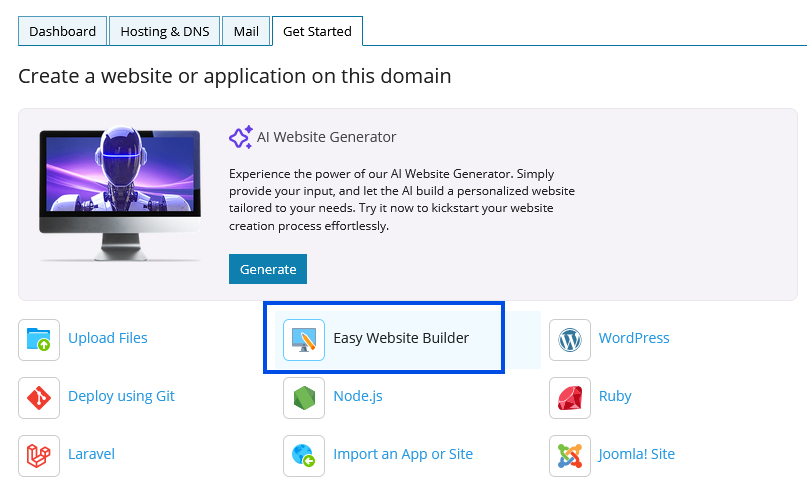The width and height of the screenshot is (807, 490).
Task: Follow the Deploy using Git link
Action: 121,396
